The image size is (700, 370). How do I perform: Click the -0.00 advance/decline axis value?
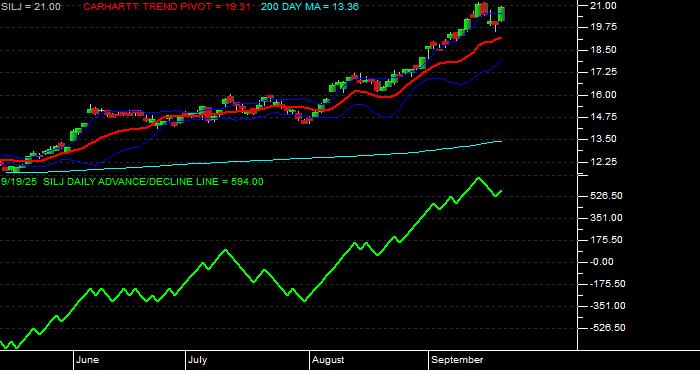click(x=601, y=262)
